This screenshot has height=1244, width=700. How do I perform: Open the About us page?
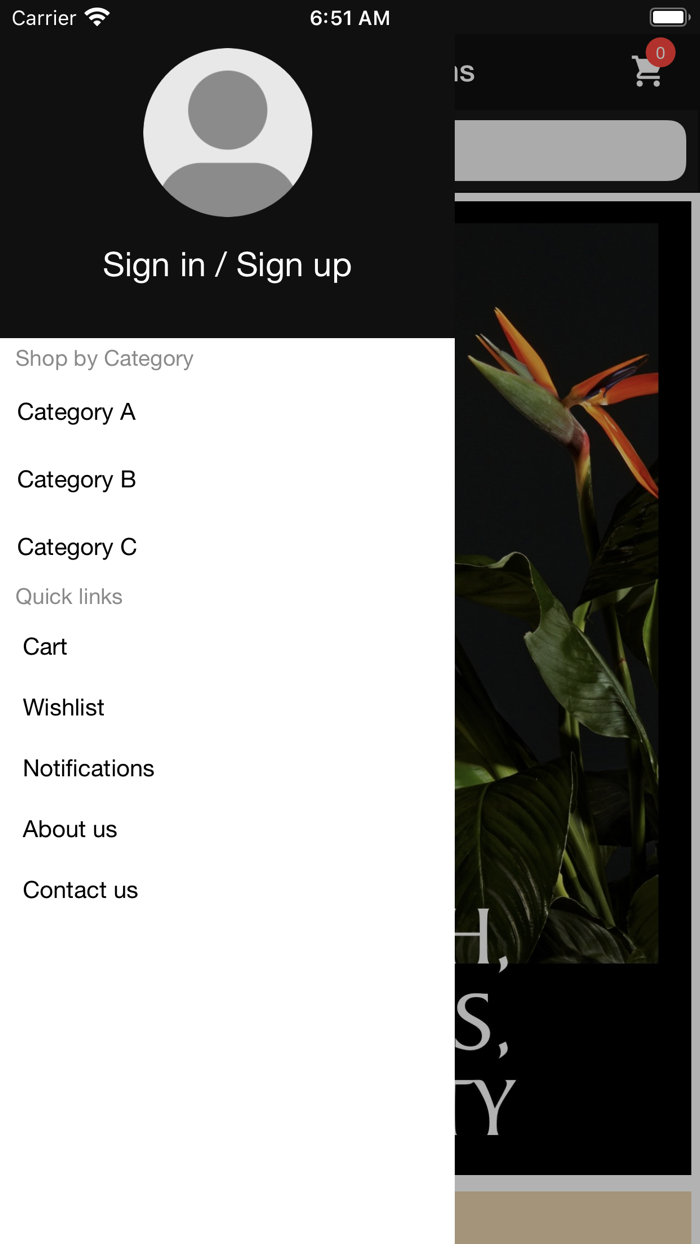coord(70,829)
